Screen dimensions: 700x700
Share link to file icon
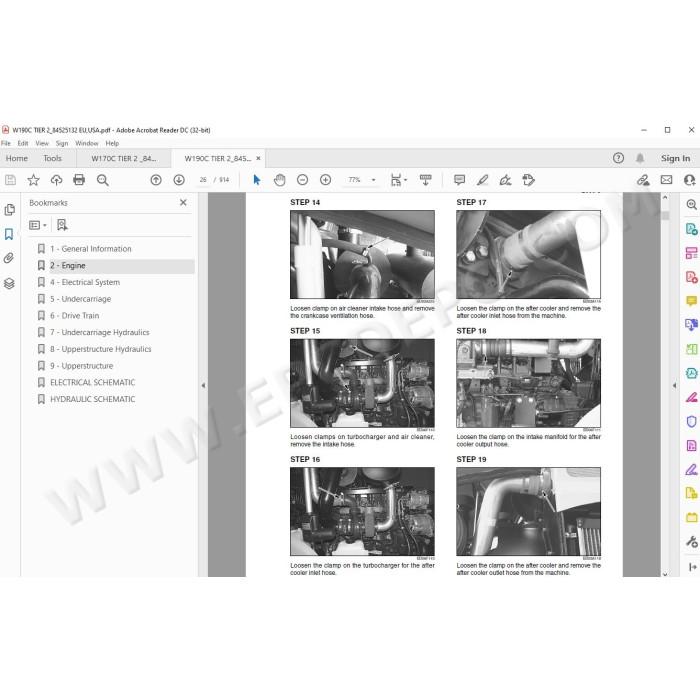tap(643, 180)
